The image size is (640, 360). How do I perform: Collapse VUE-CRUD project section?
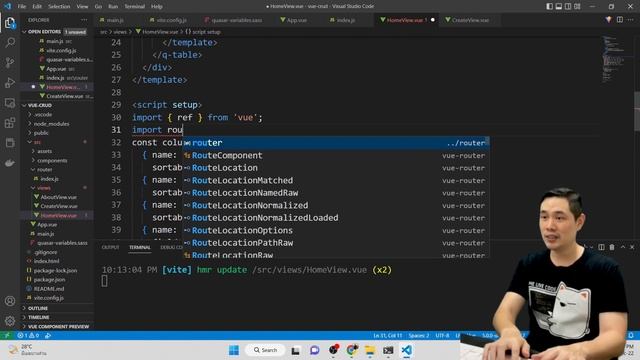[x=40, y=105]
